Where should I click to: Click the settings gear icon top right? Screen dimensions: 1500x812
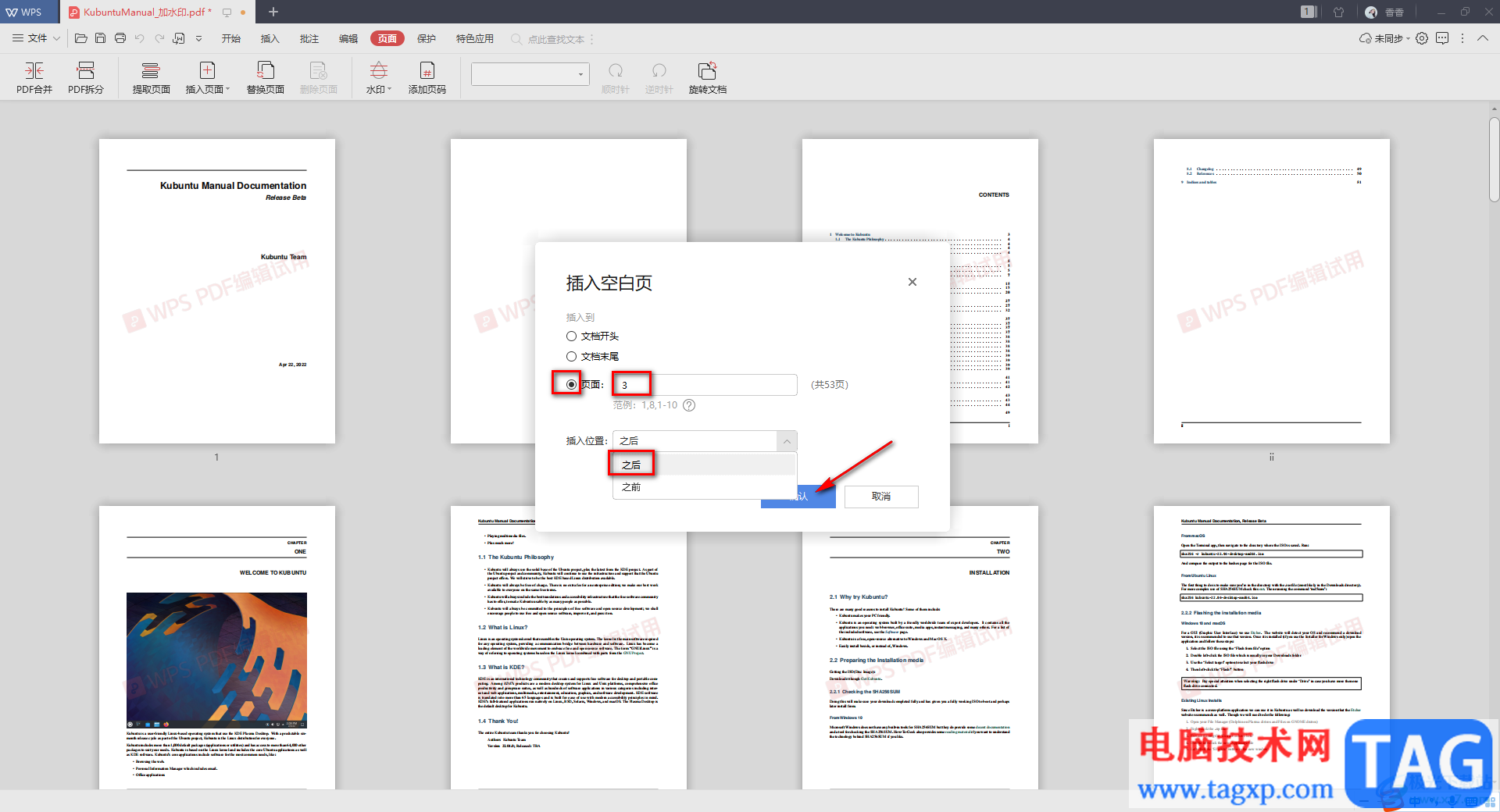tap(1422, 38)
